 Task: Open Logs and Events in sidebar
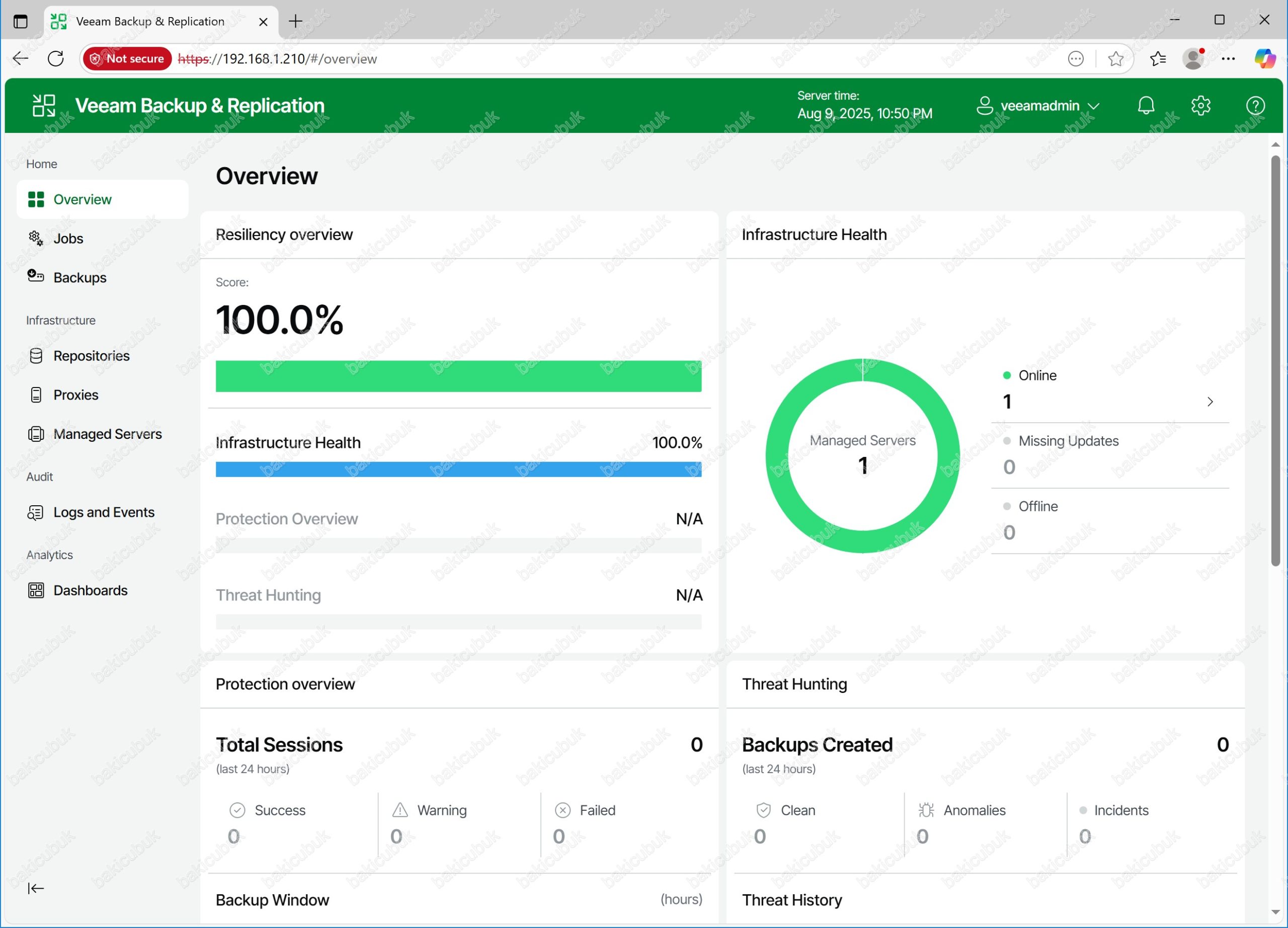pos(102,512)
